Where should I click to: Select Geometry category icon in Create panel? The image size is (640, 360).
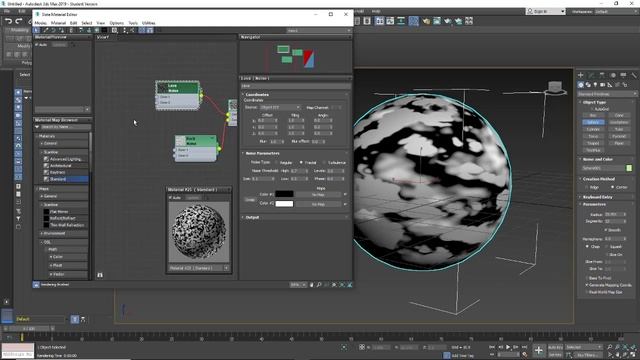580,85
